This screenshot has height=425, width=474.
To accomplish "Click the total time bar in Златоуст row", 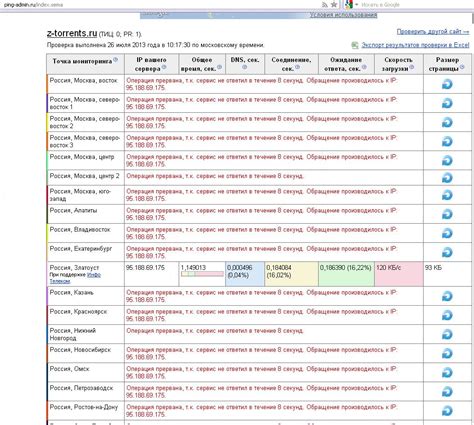I will point(202,274).
